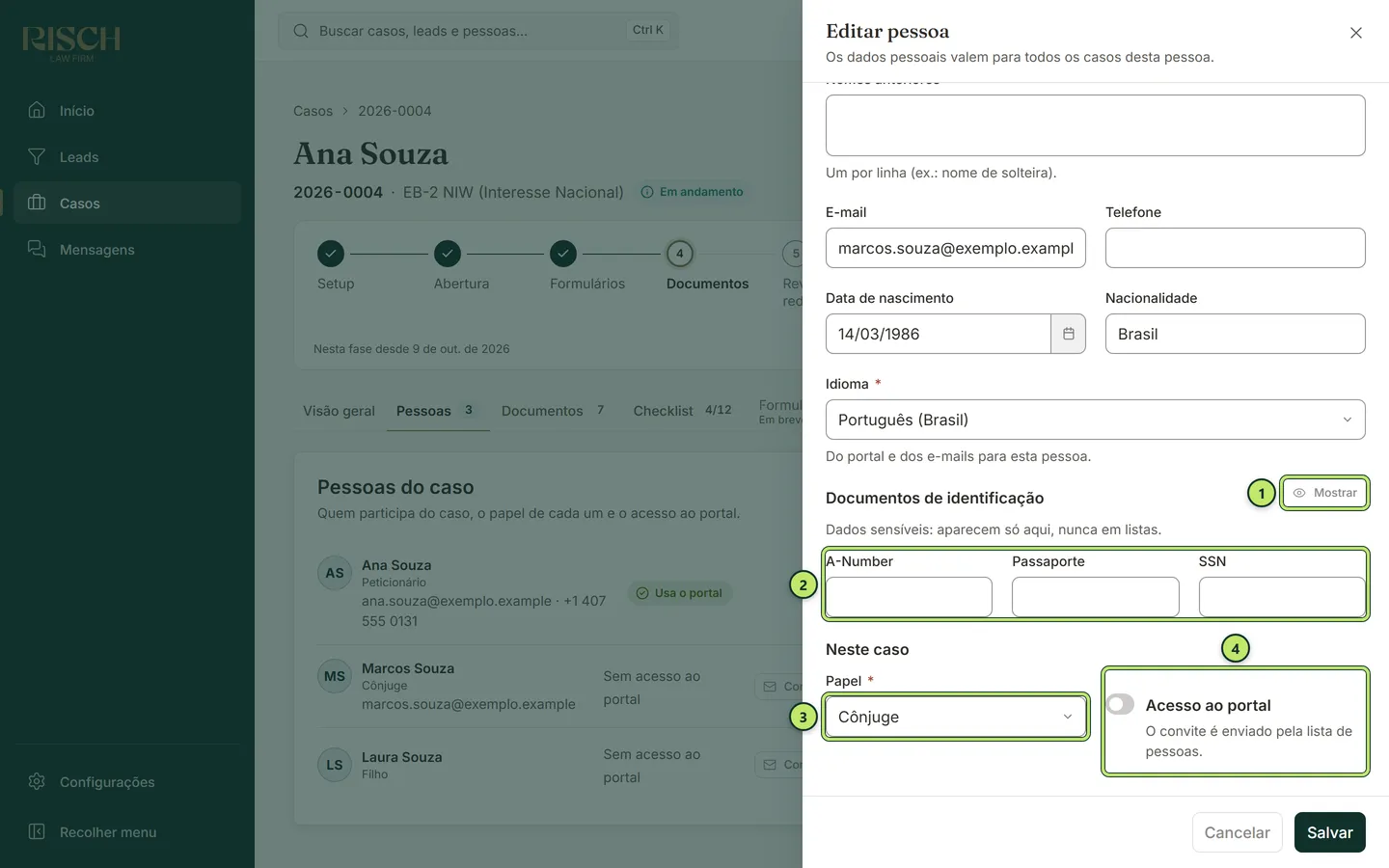
Task: Click the Setup completed step circle
Action: (331, 254)
